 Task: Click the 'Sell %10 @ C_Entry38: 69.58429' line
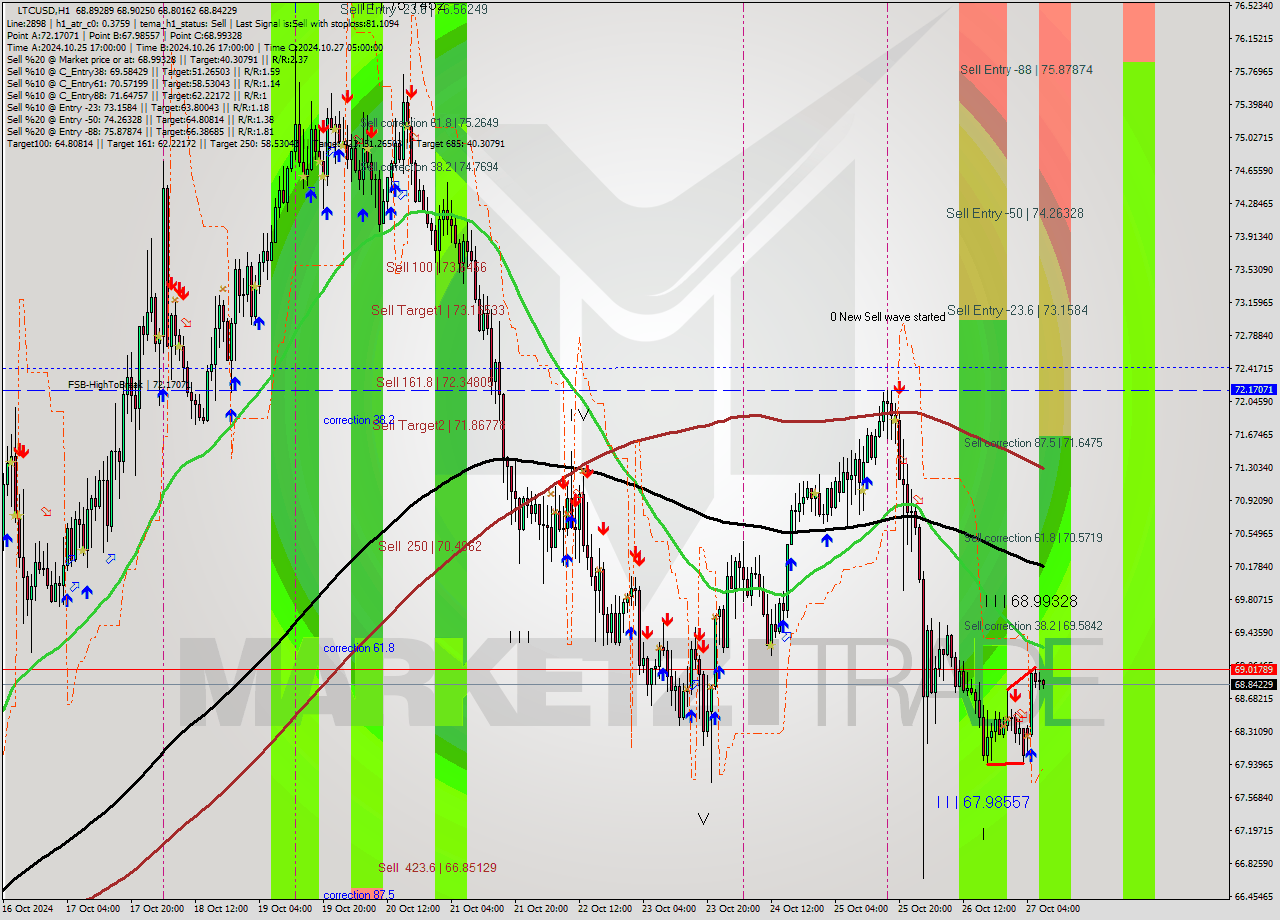coord(142,72)
